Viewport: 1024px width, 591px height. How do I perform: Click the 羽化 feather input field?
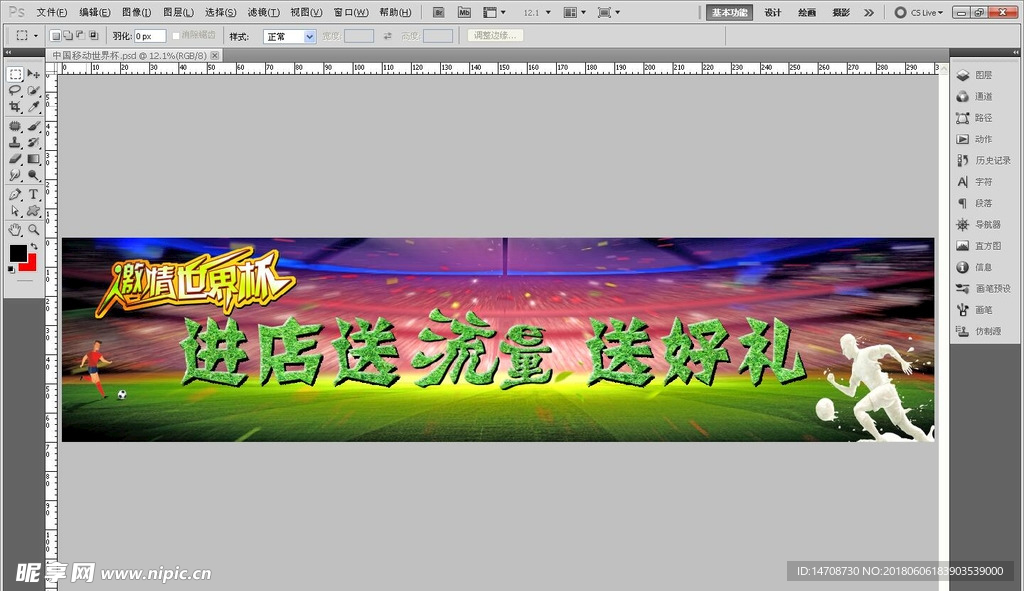pos(150,37)
